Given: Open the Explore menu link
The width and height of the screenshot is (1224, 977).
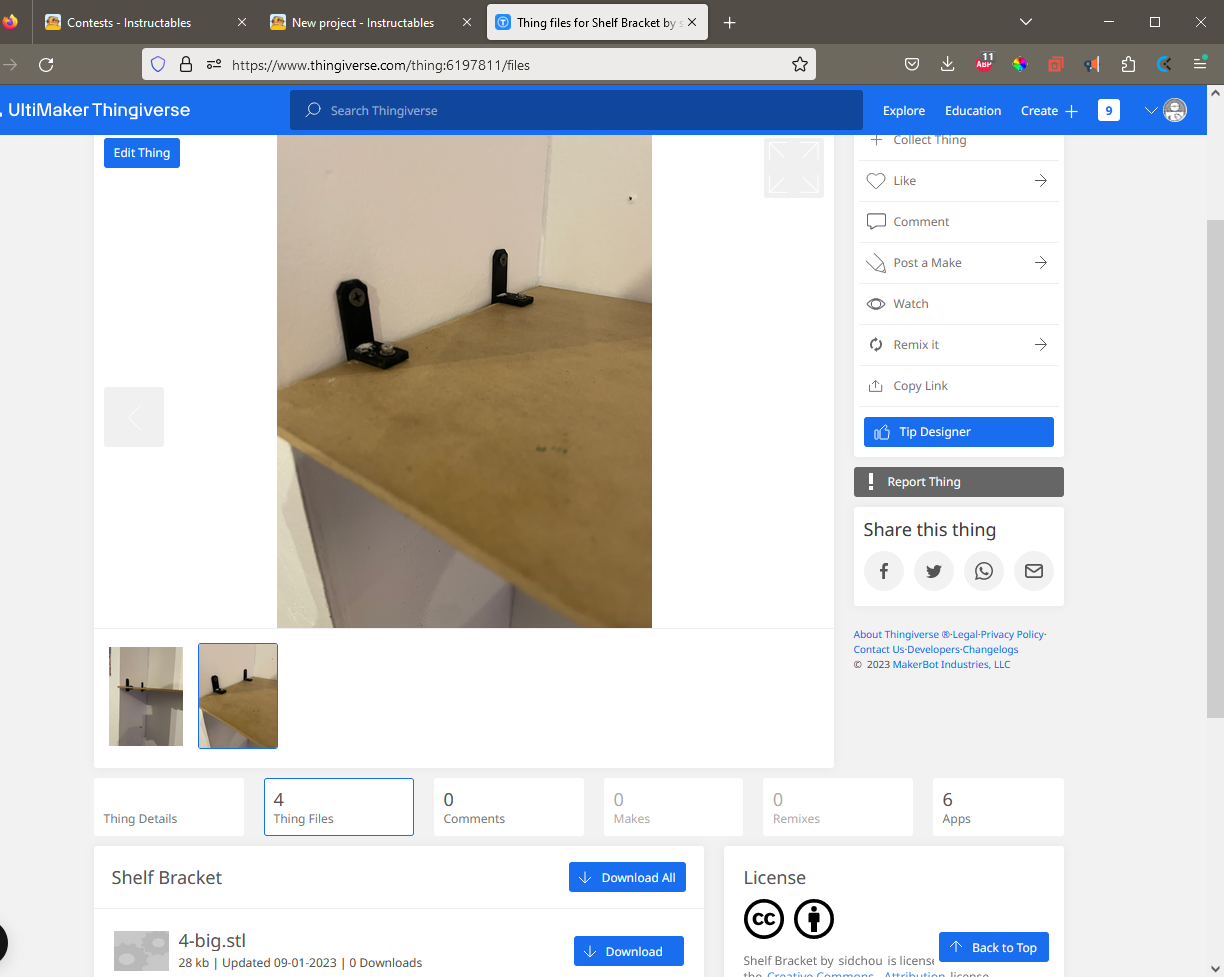Looking at the screenshot, I should pos(904,111).
